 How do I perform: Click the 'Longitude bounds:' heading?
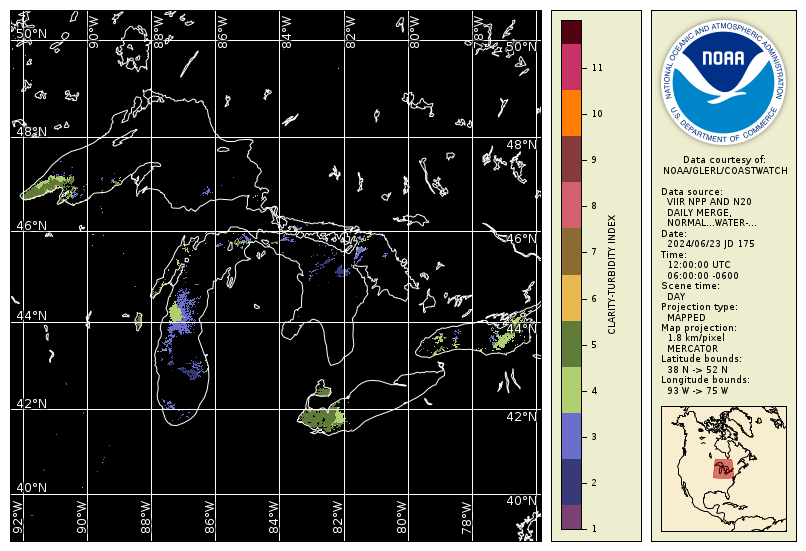point(705,380)
